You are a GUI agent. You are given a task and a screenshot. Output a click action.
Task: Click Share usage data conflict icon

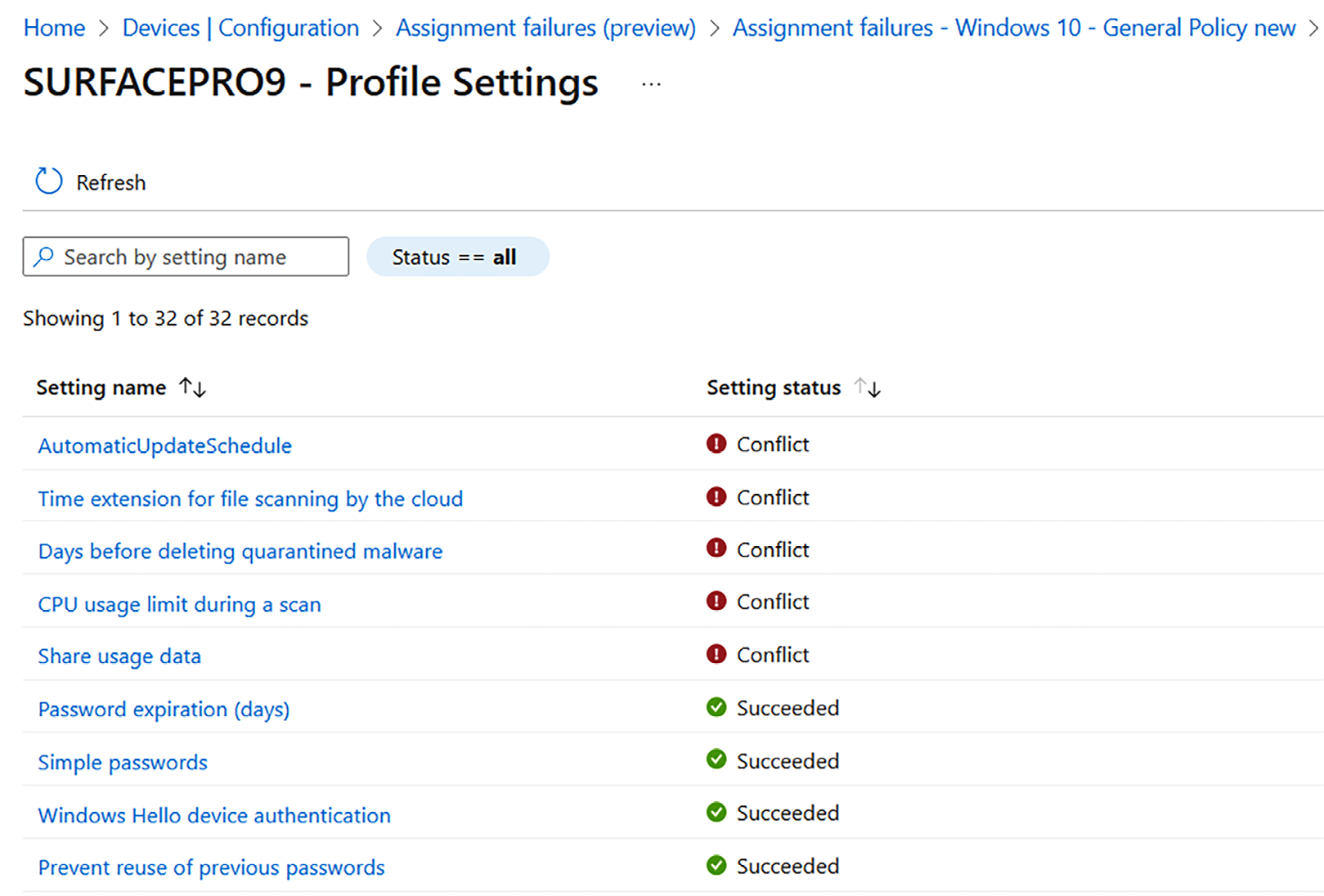[x=716, y=655]
